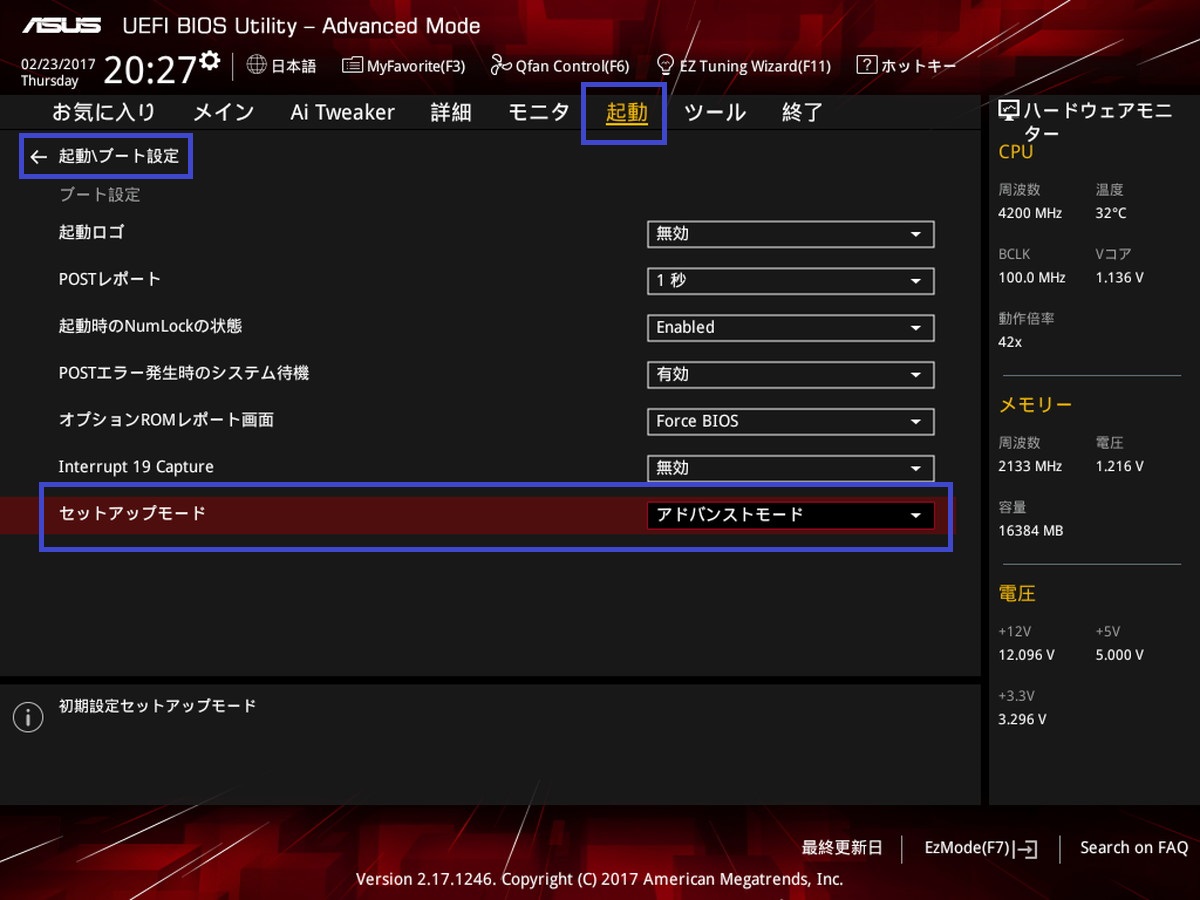Select the POSTレポート setting label

(109, 279)
